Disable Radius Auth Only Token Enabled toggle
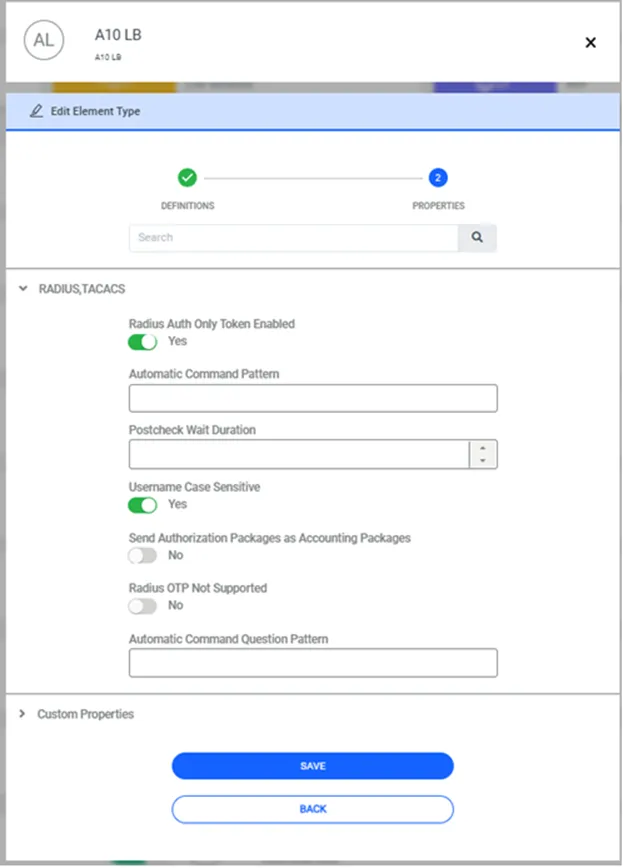The image size is (623, 868). point(142,342)
